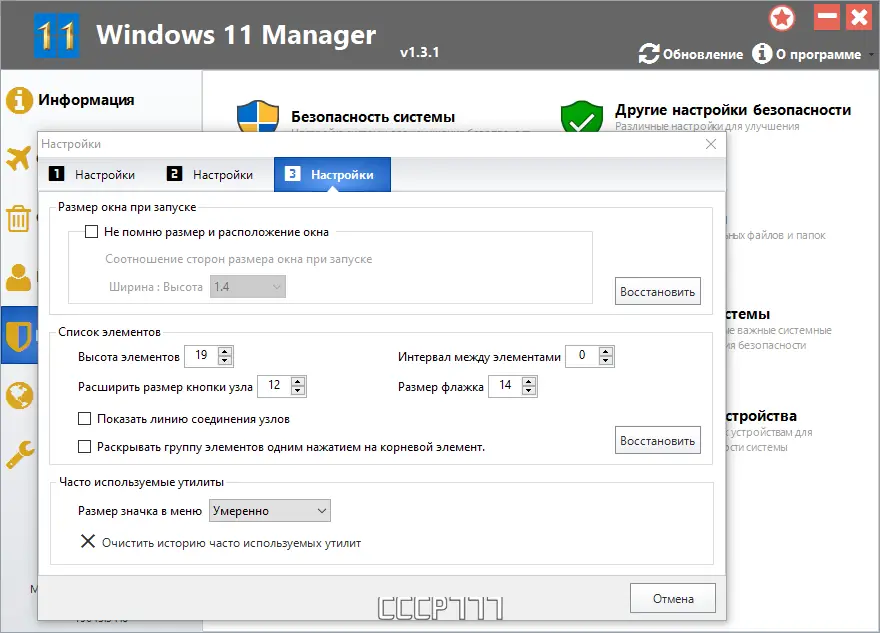Increase Размер флажка using the up arrow

coord(527,381)
